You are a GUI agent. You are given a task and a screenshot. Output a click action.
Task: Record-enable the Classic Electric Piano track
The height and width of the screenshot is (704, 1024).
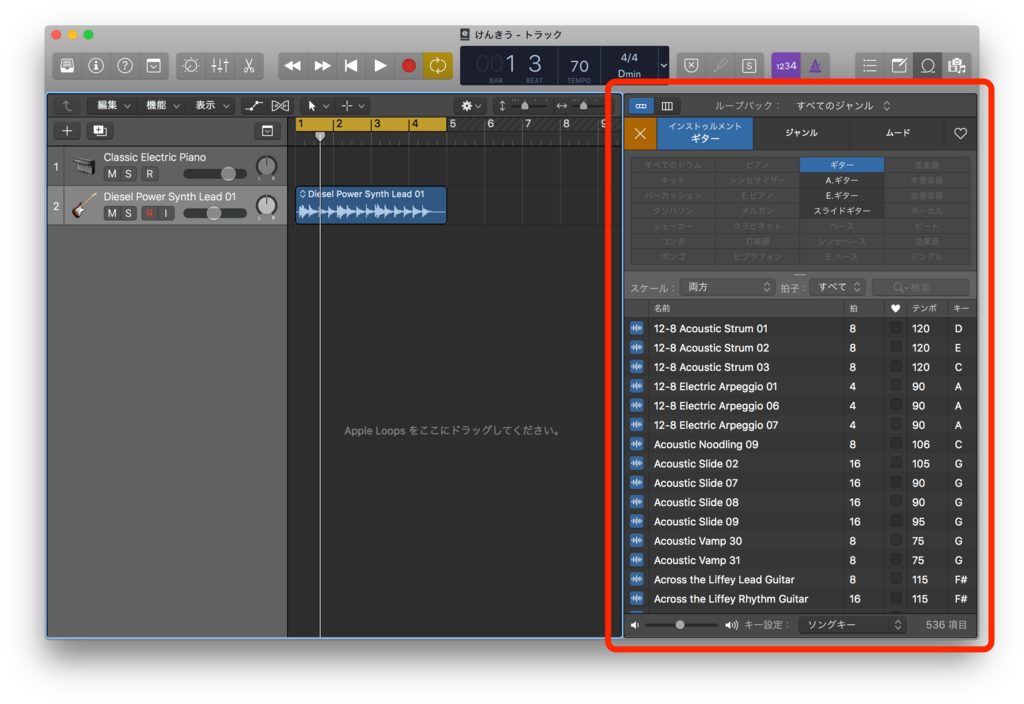point(150,174)
